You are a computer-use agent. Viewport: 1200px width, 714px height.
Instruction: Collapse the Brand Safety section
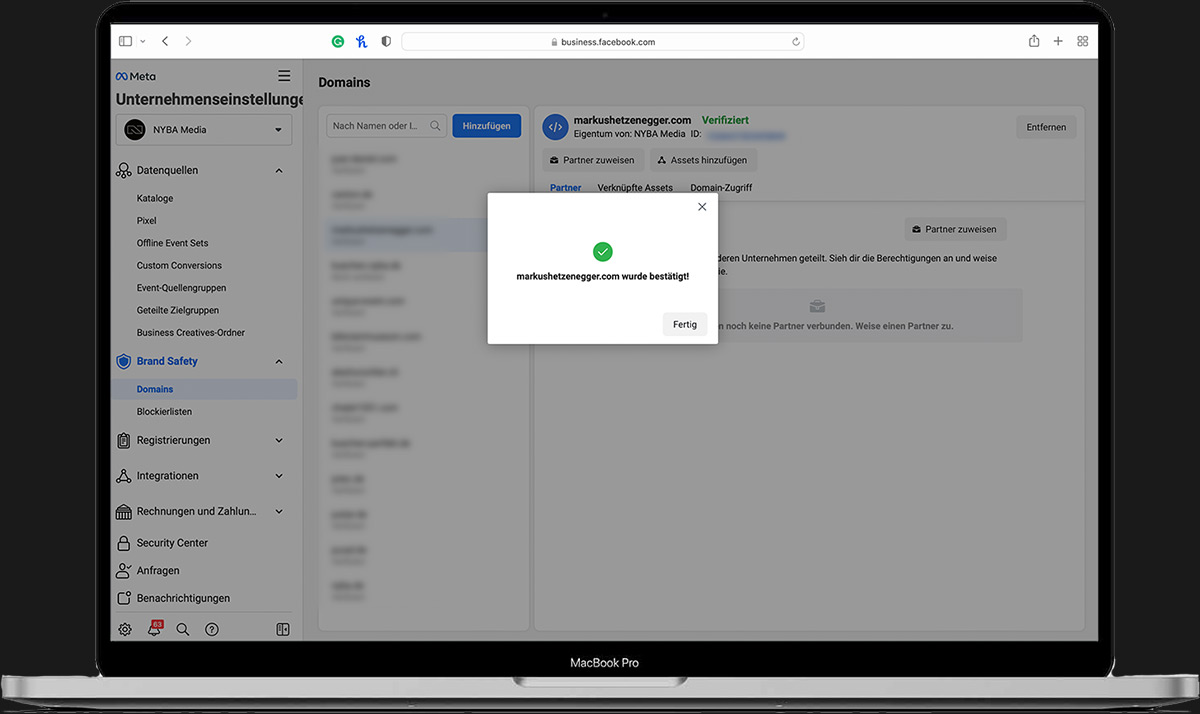[279, 362]
